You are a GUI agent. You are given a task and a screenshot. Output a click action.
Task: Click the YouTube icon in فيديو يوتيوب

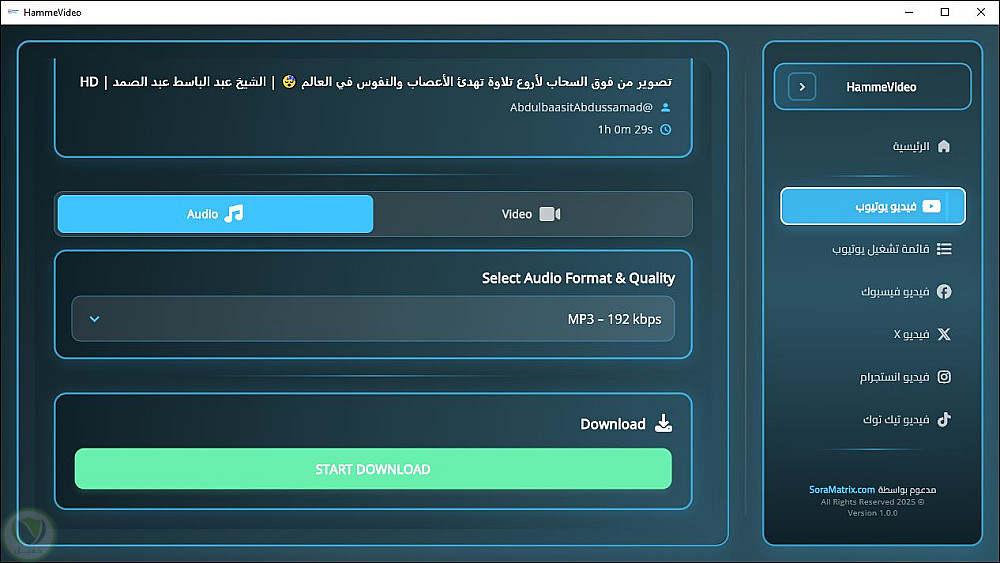(932, 206)
